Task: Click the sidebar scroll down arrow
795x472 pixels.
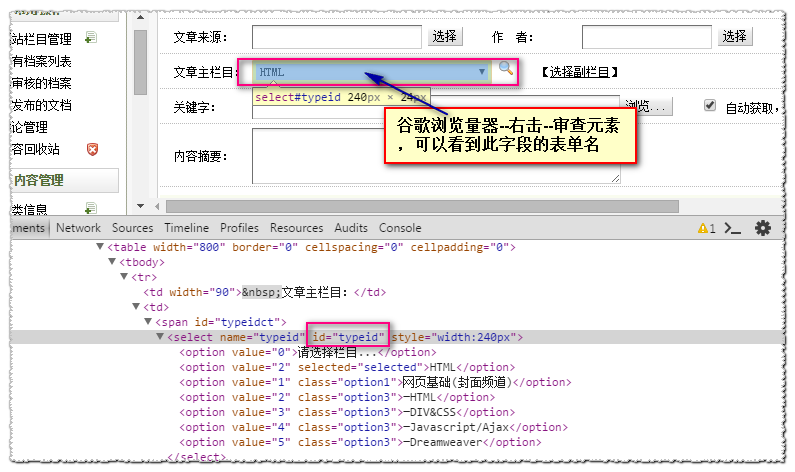Action: pyautogui.click(x=140, y=206)
